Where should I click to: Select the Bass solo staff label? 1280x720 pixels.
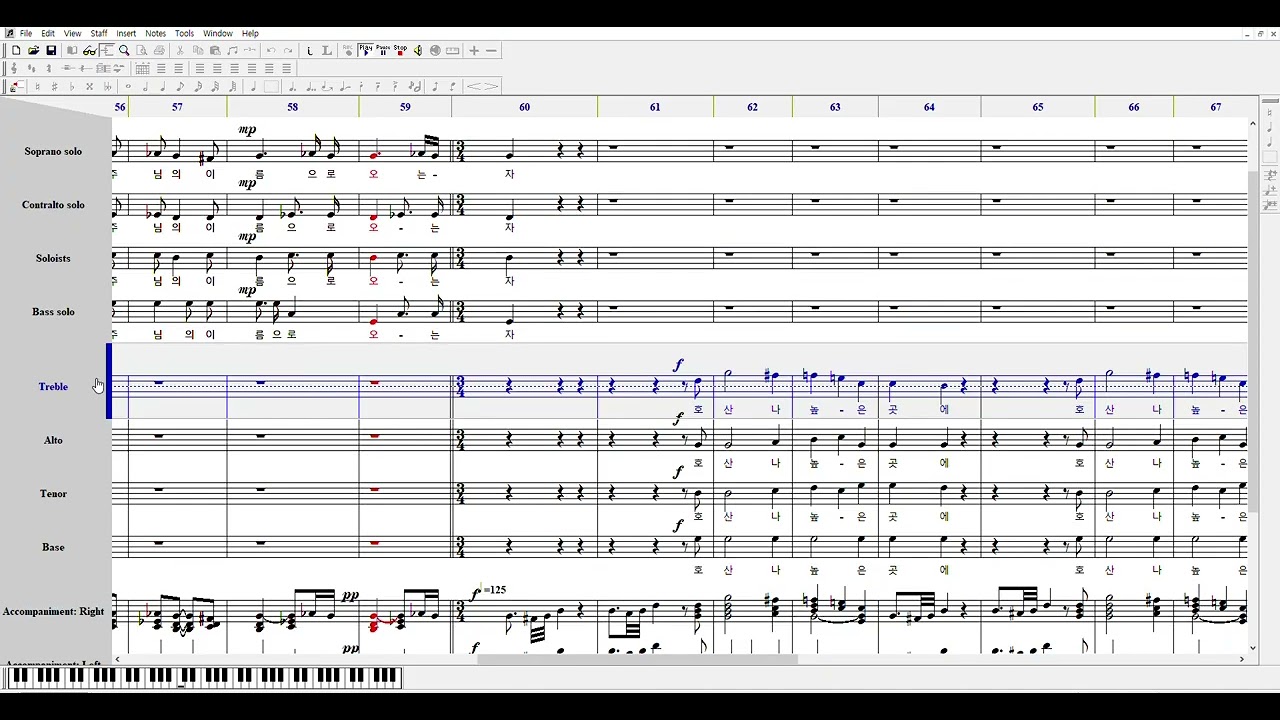click(x=53, y=312)
